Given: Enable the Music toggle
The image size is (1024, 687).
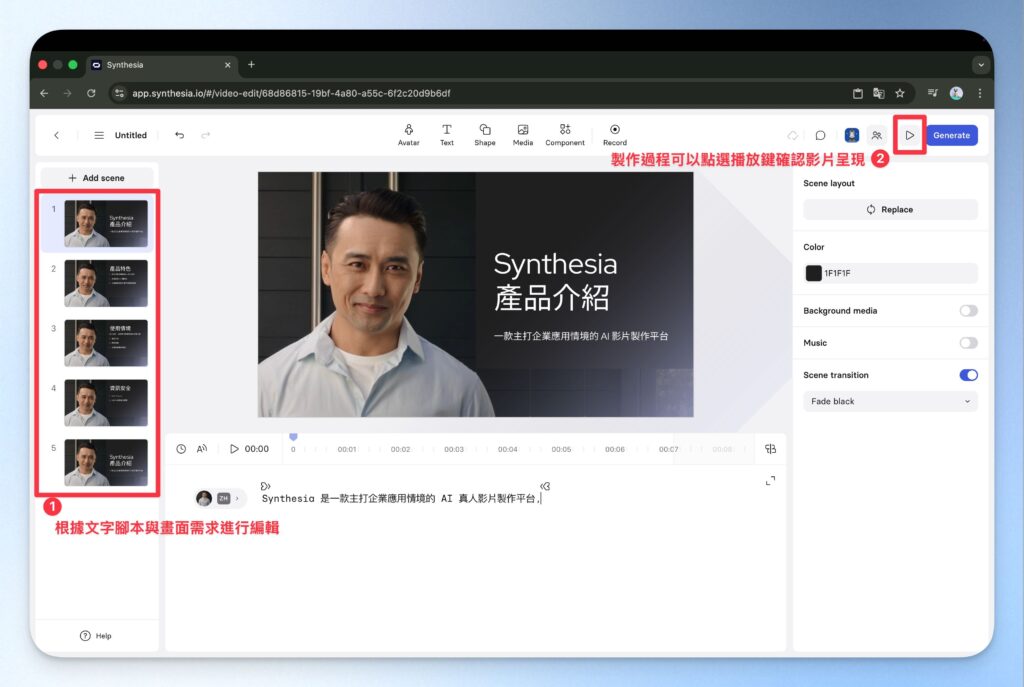Looking at the screenshot, I should pos(967,343).
